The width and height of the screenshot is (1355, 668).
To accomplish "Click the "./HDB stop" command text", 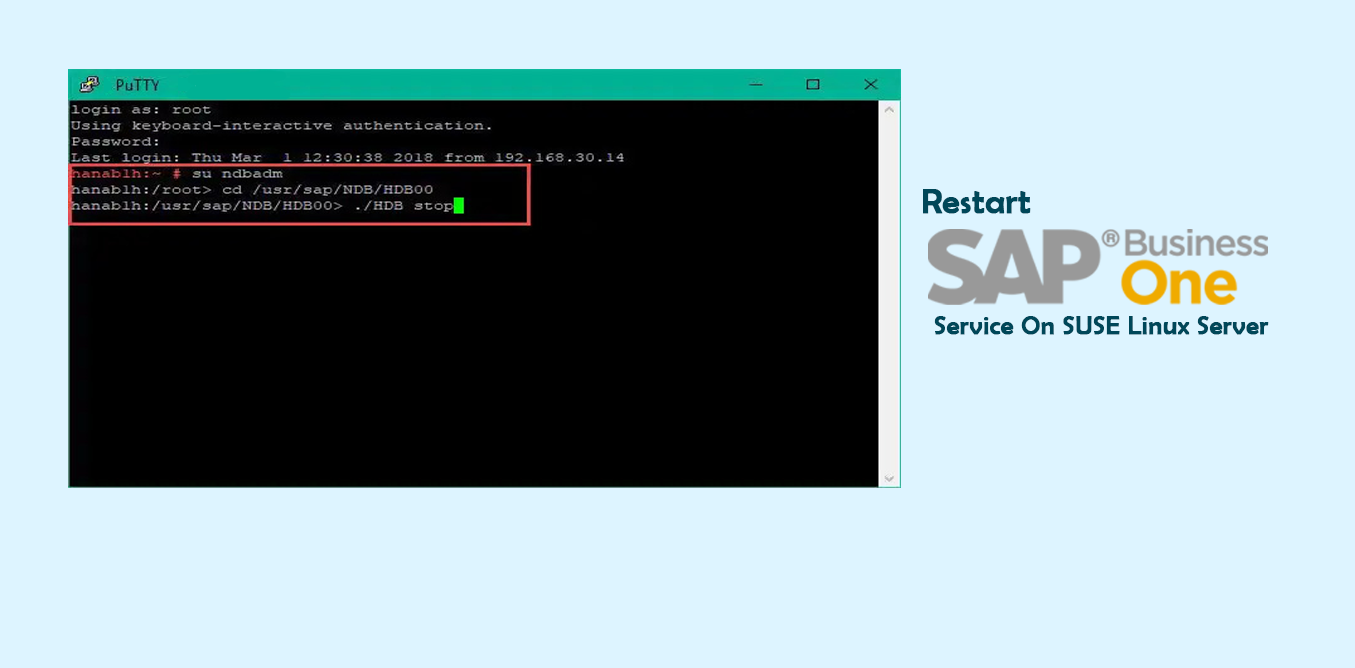I will (403, 206).
